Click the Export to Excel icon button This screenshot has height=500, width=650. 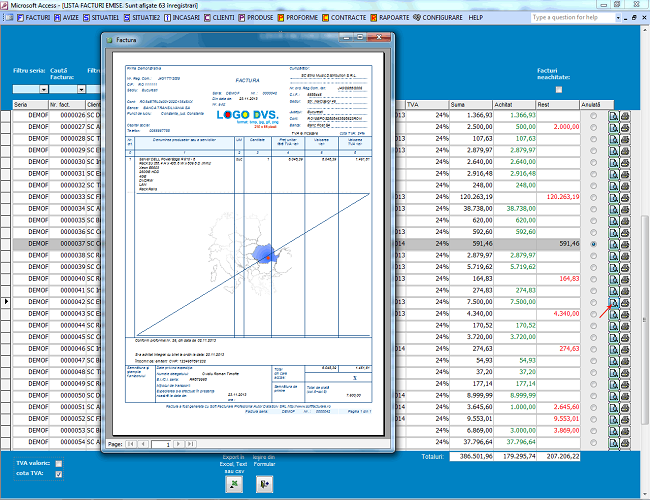coord(234,484)
